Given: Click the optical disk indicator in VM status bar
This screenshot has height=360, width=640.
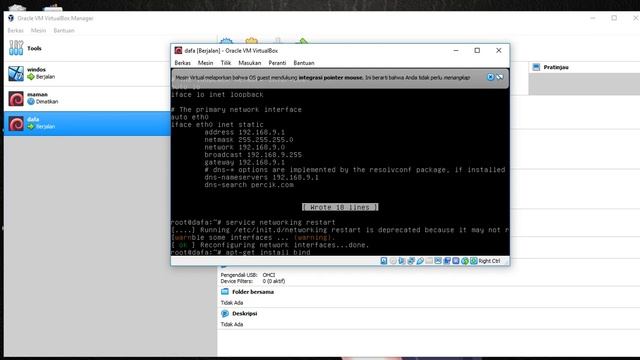Looking at the screenshot, I should click(x=393, y=261).
